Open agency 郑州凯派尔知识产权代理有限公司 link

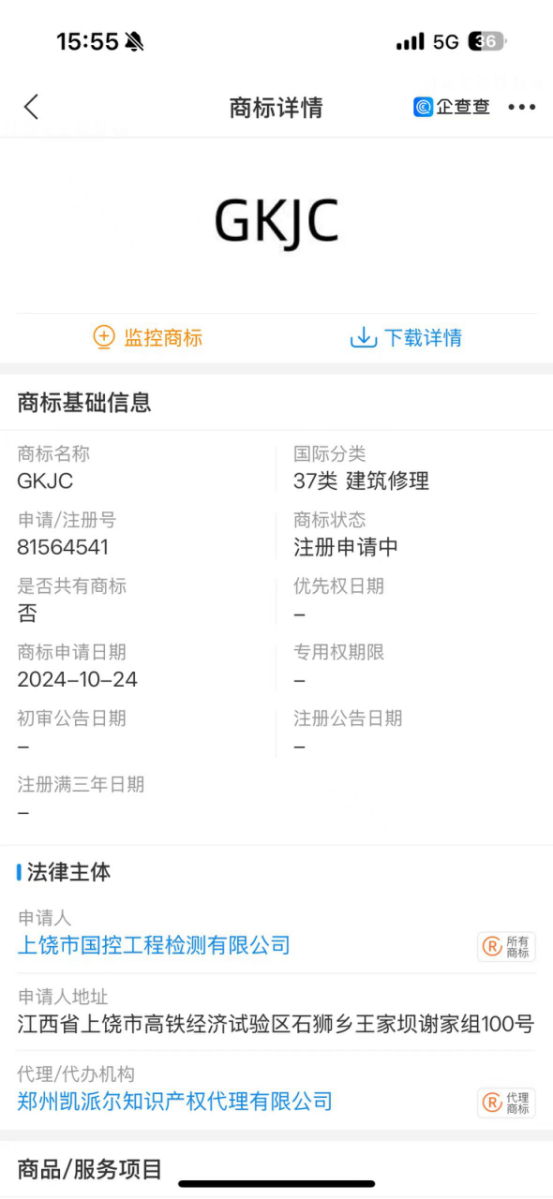[x=174, y=1101]
